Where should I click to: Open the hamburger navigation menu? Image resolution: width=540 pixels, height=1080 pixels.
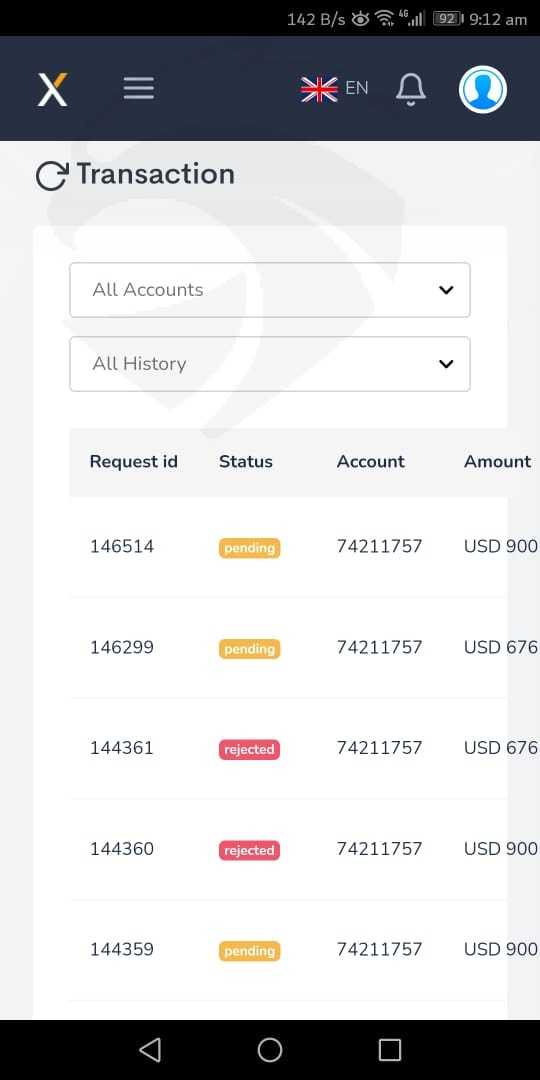[138, 88]
